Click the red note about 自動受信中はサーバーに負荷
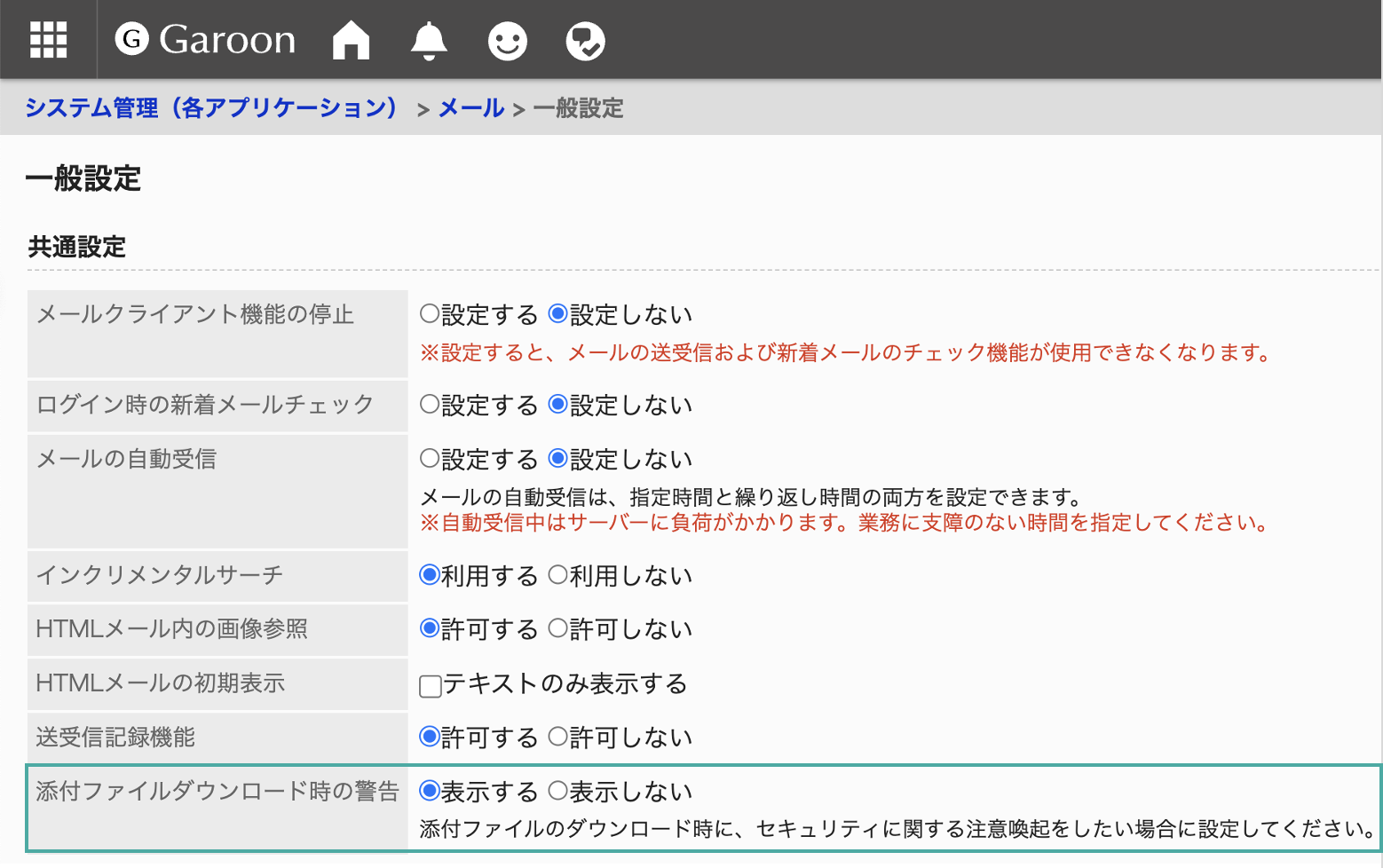 tap(846, 523)
